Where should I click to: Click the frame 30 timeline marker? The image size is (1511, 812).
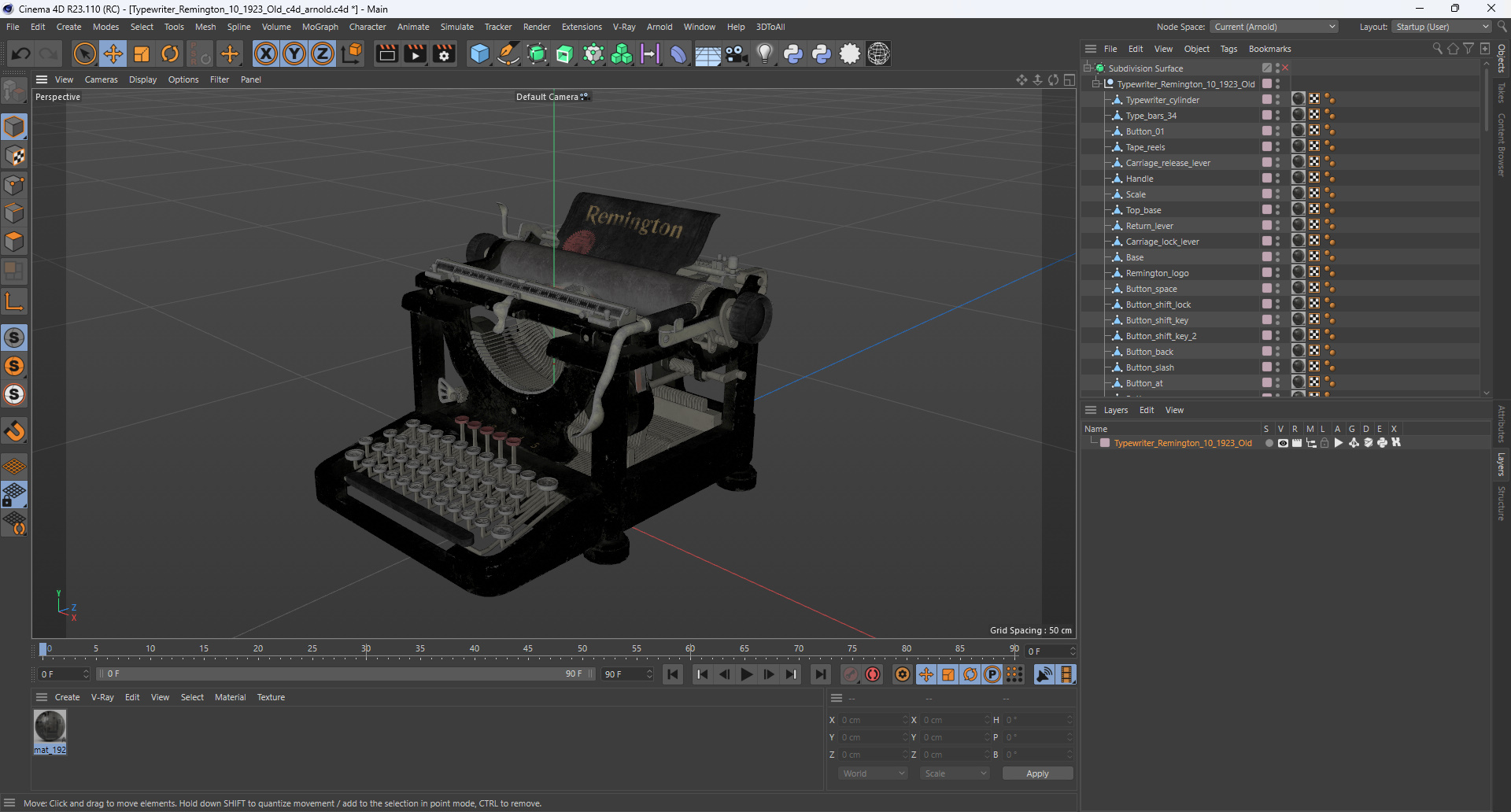pos(366,649)
